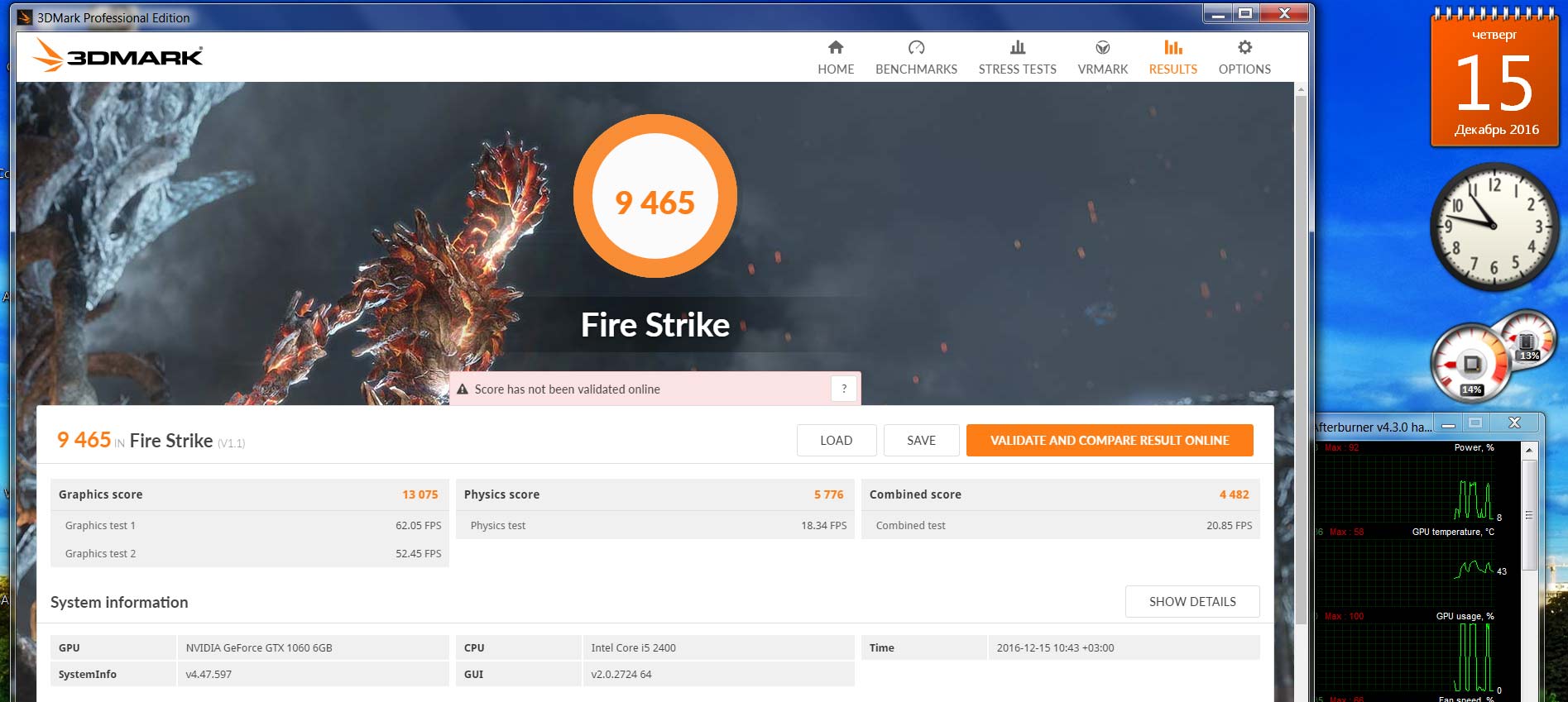
Task: Click the question mark help icon
Action: pyautogui.click(x=844, y=389)
